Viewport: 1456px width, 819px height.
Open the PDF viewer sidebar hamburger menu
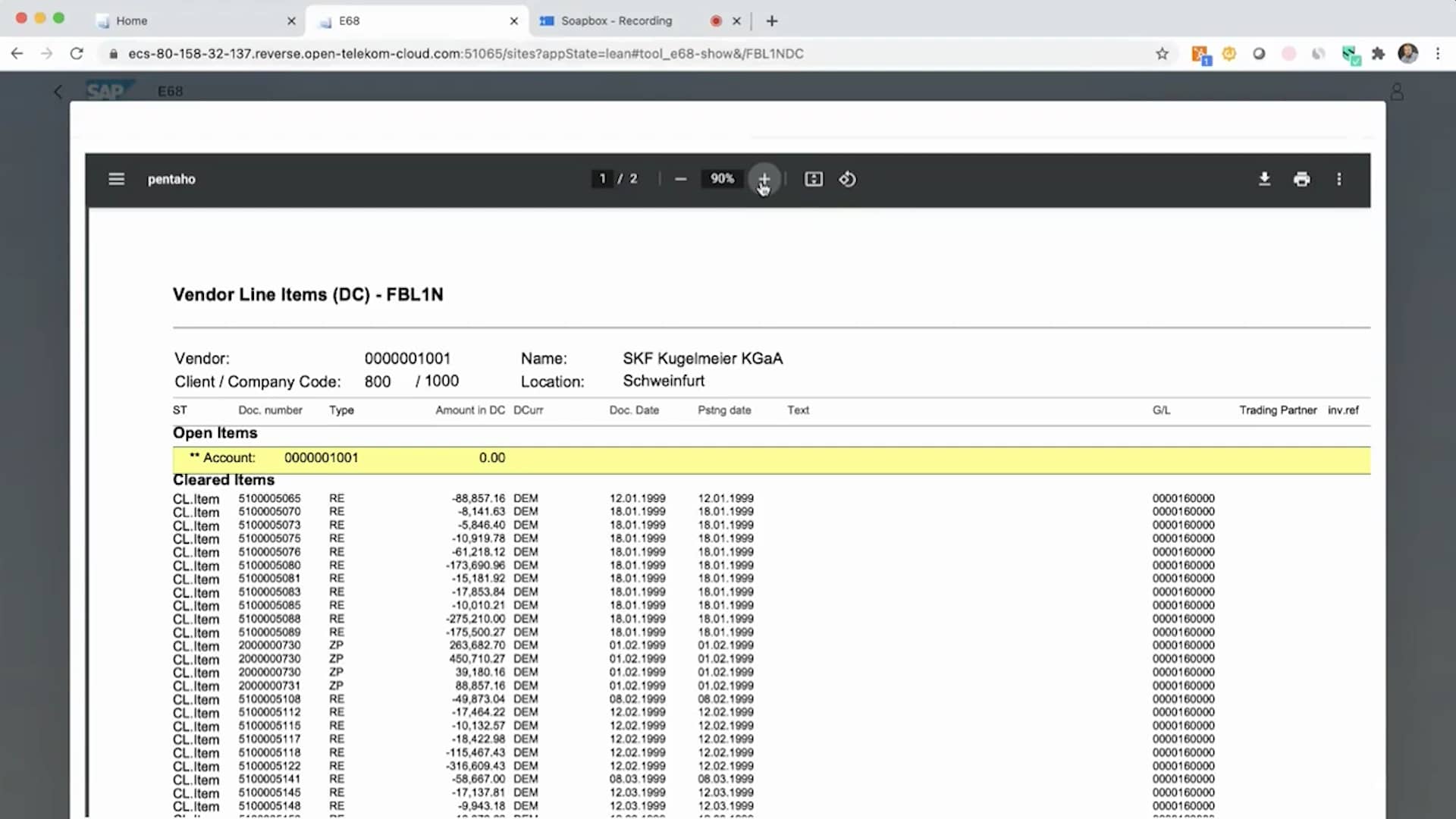[x=116, y=179]
